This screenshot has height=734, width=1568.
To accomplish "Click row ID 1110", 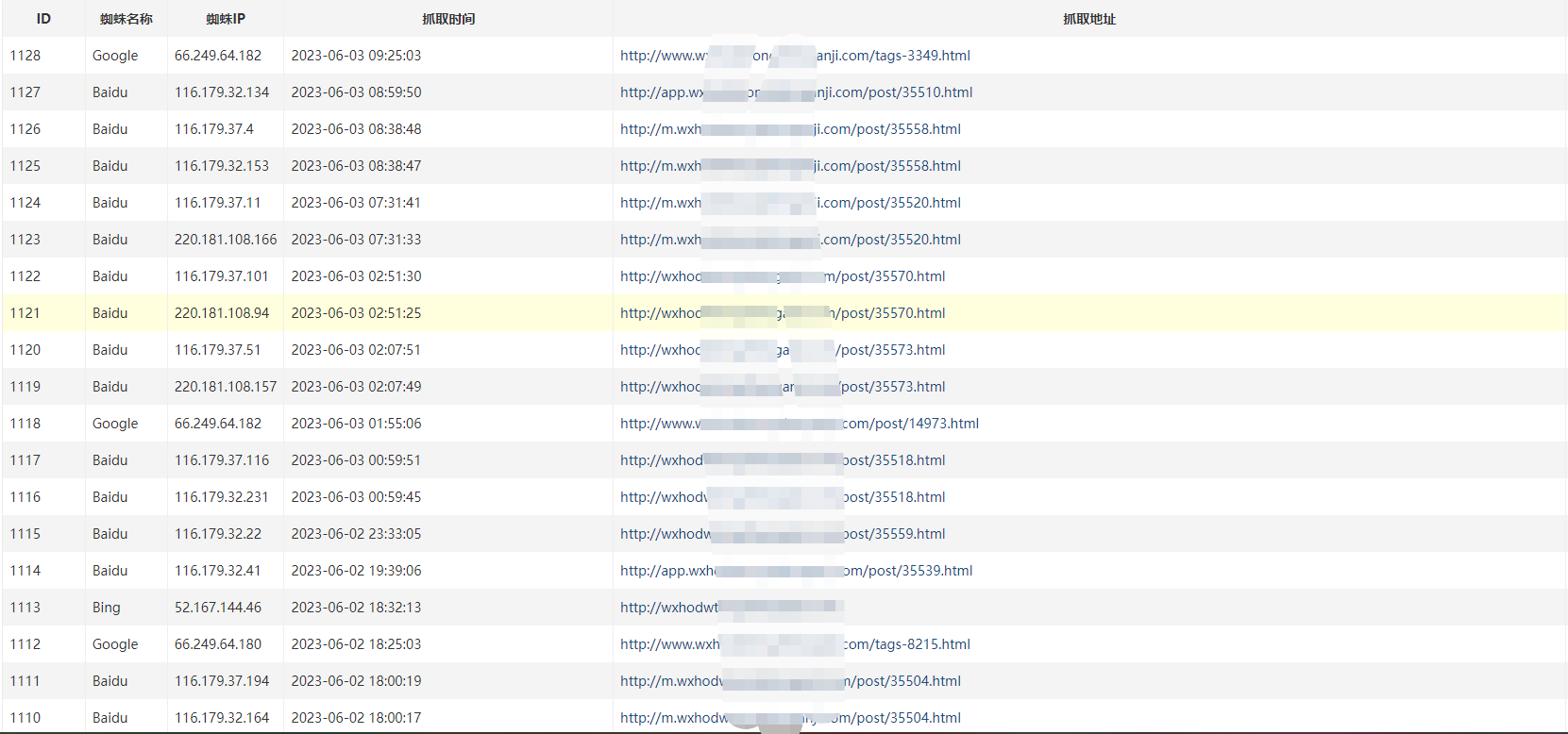I will point(25,718).
